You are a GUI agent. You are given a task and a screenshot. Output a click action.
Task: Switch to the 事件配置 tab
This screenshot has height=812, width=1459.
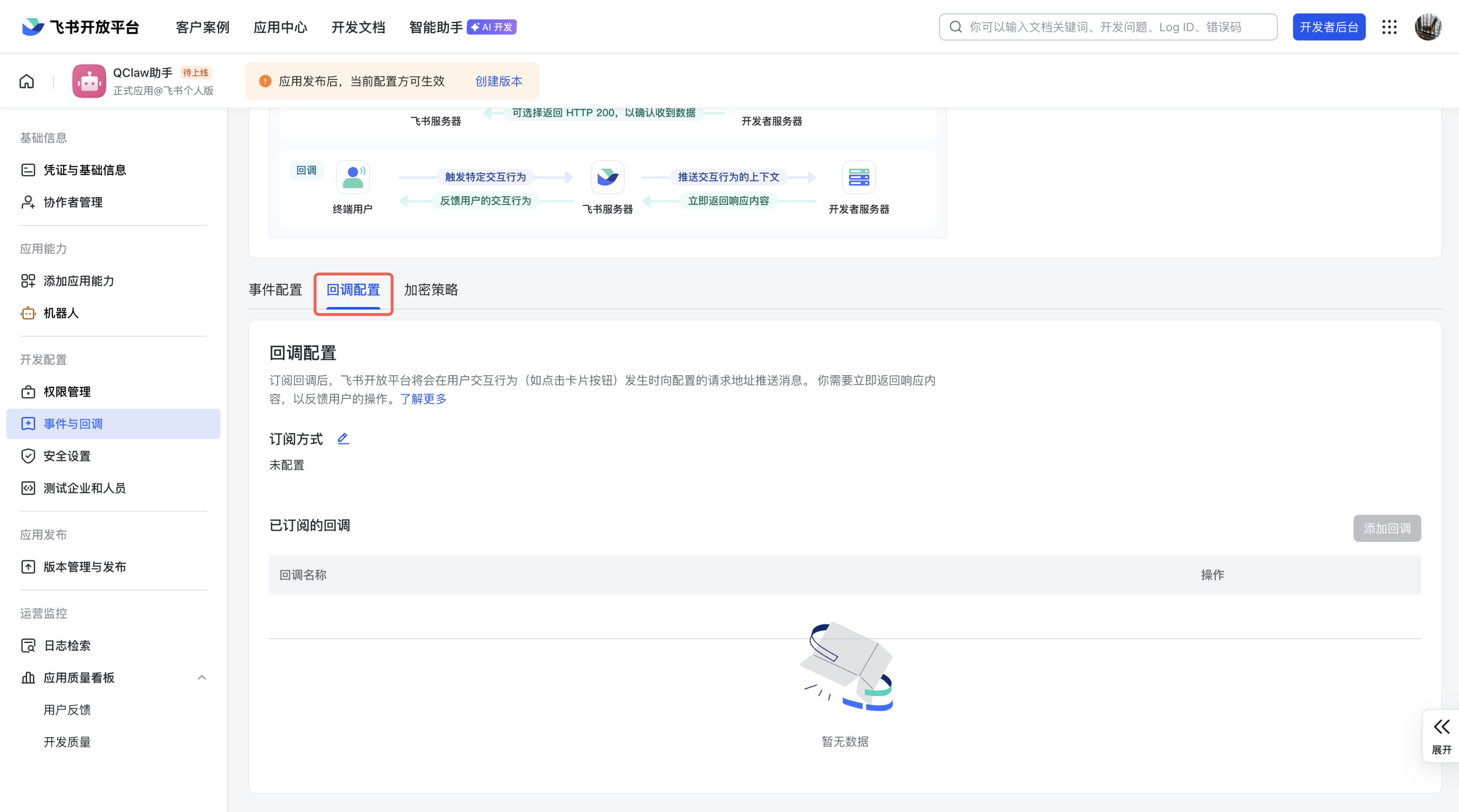275,290
